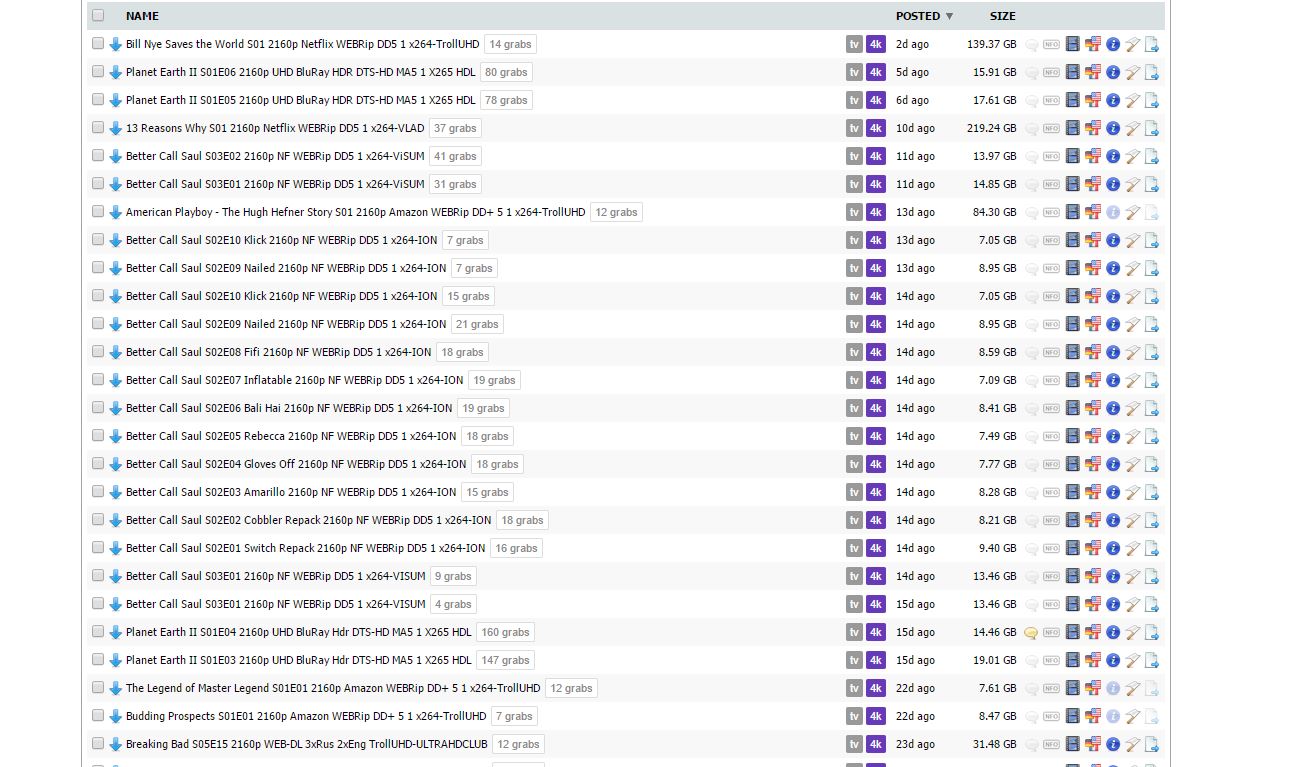
Task: Click page-arrow icon for Better Call Saul Cobbler Repack
Action: pos(1152,520)
